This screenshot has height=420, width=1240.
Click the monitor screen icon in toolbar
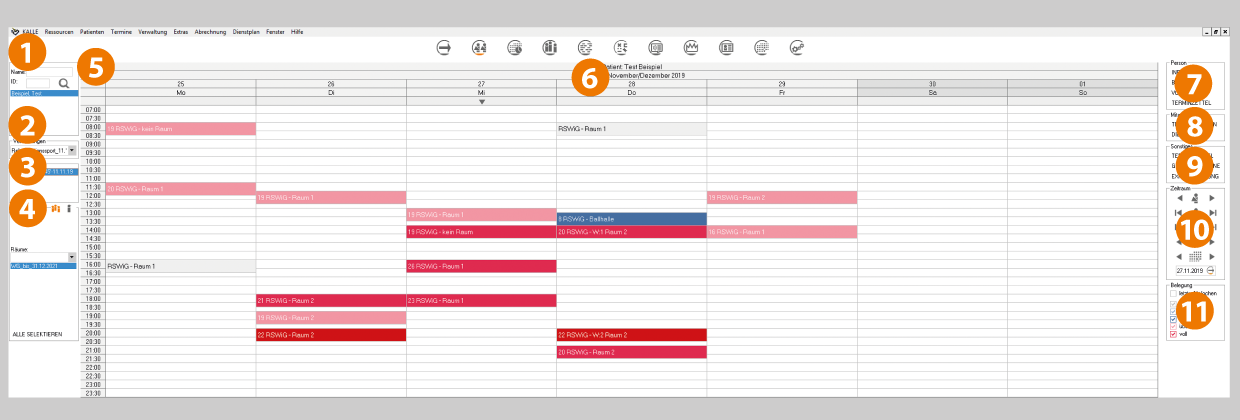coord(655,47)
